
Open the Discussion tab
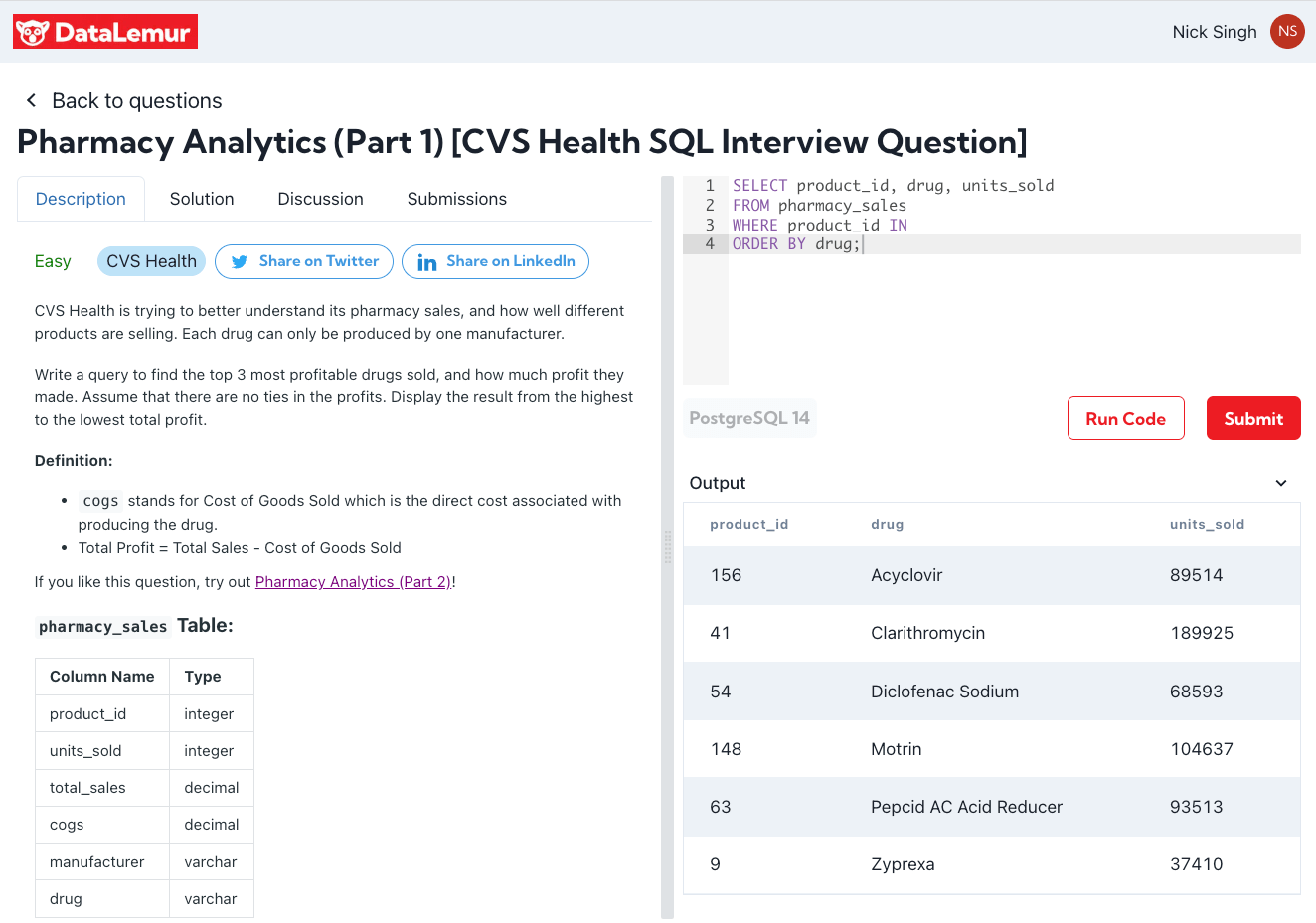(320, 199)
